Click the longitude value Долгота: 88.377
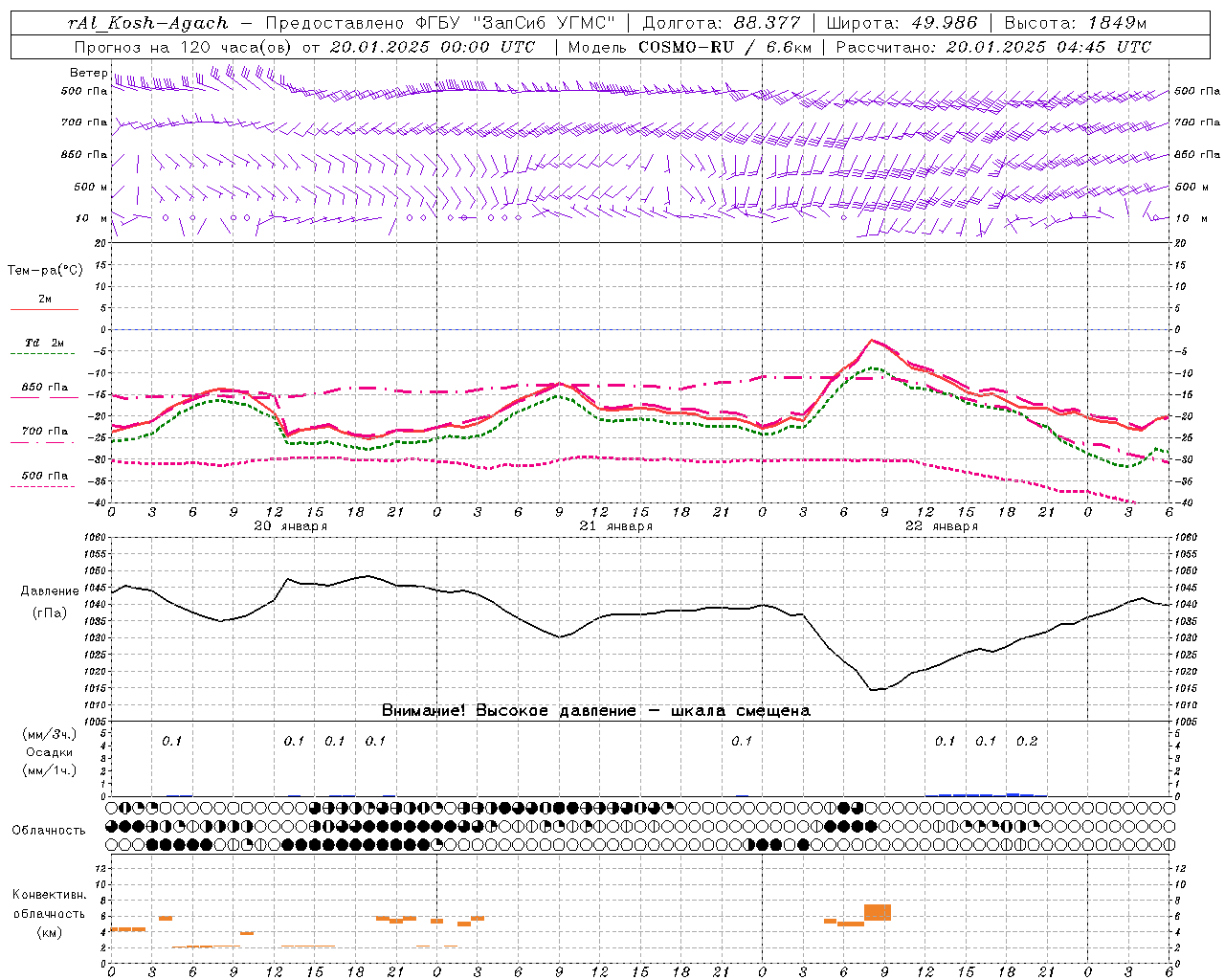Viewport: 1225px width, 980px height. pyautogui.click(x=723, y=23)
